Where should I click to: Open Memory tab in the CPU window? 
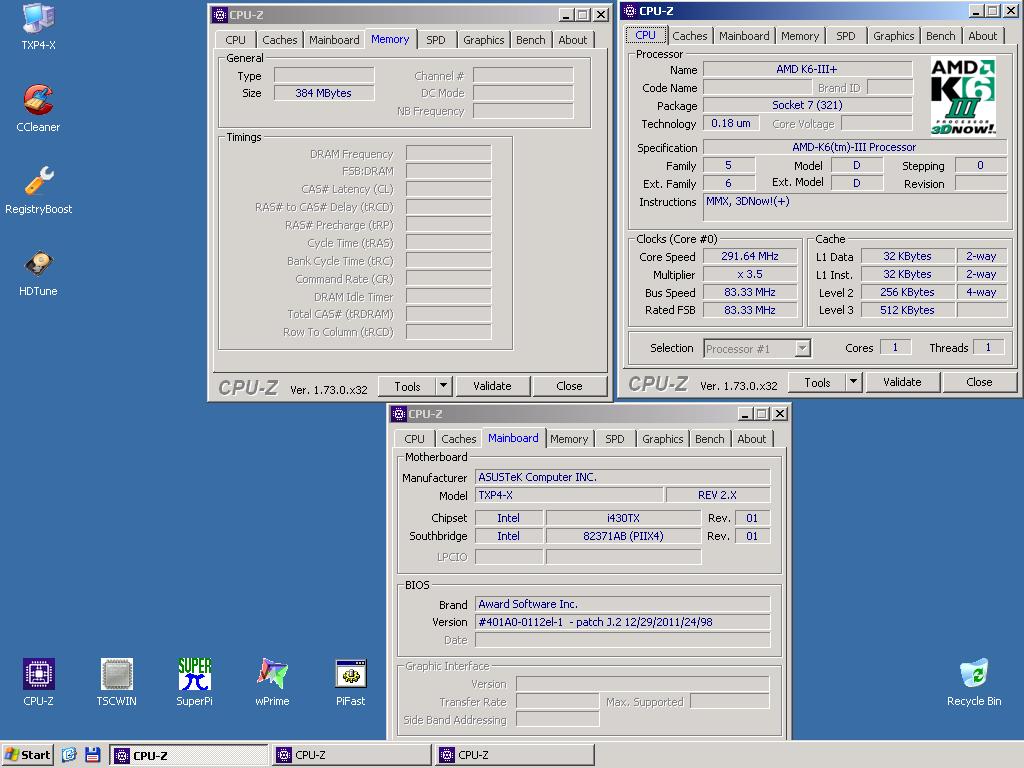(x=800, y=36)
